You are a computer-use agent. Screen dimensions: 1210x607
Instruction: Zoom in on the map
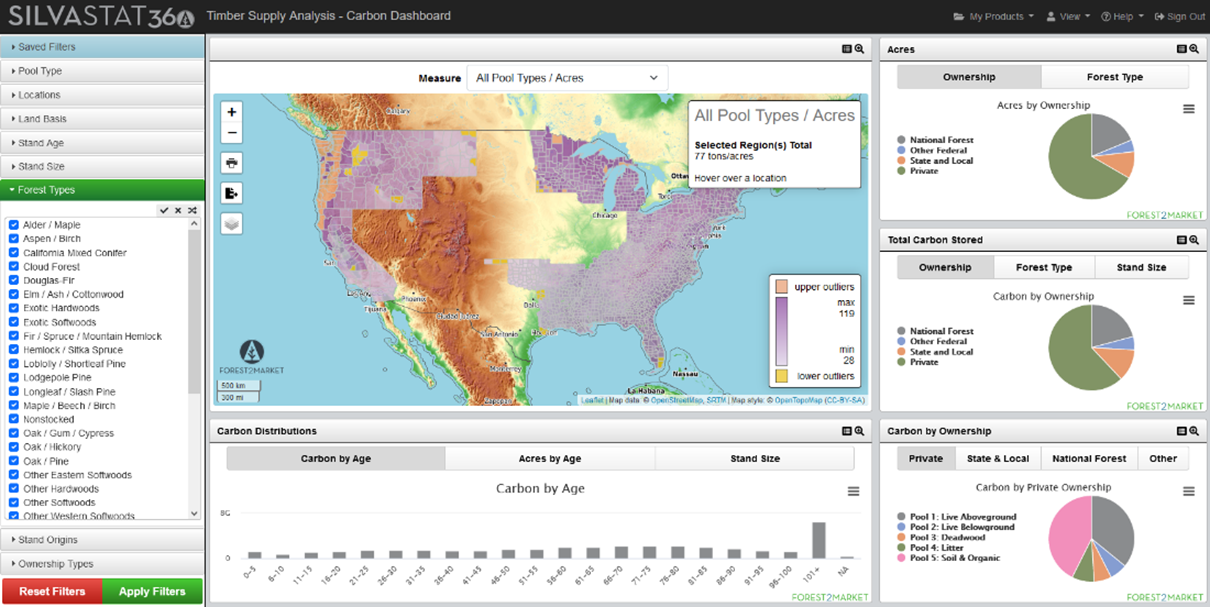point(232,112)
